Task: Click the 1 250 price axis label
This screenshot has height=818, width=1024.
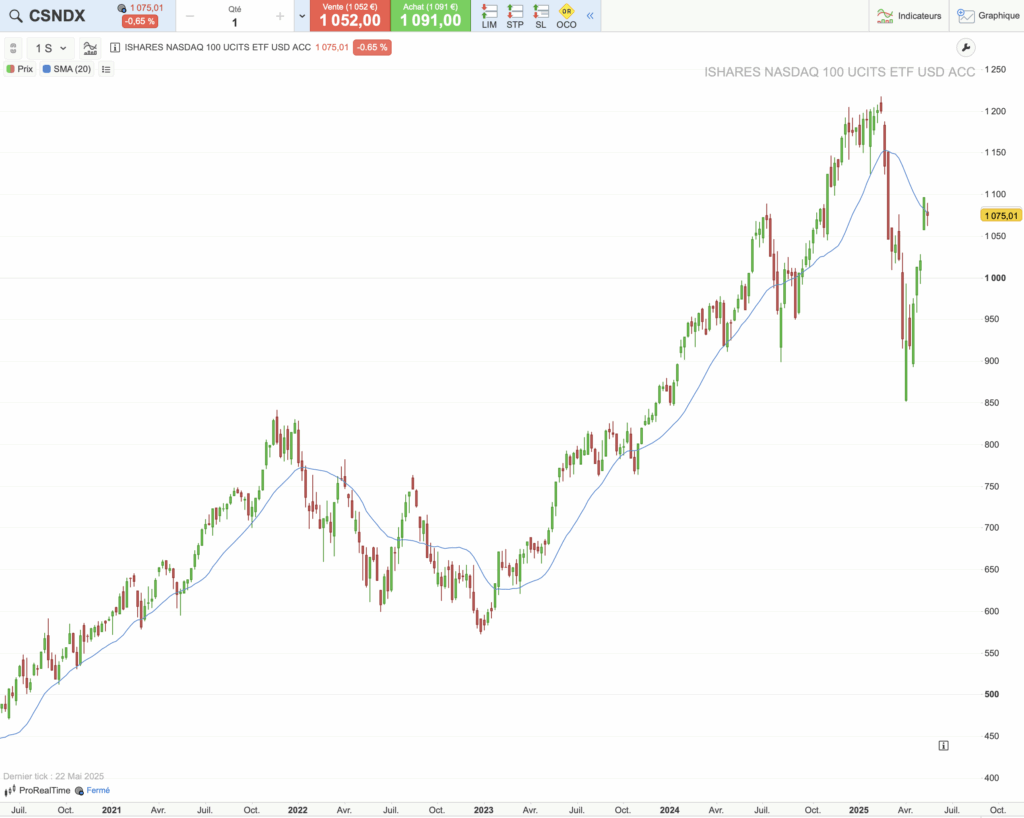Action: pyautogui.click(x=995, y=69)
